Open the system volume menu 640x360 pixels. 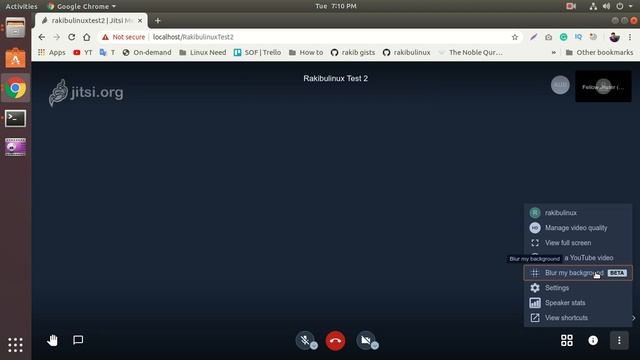coord(607,6)
